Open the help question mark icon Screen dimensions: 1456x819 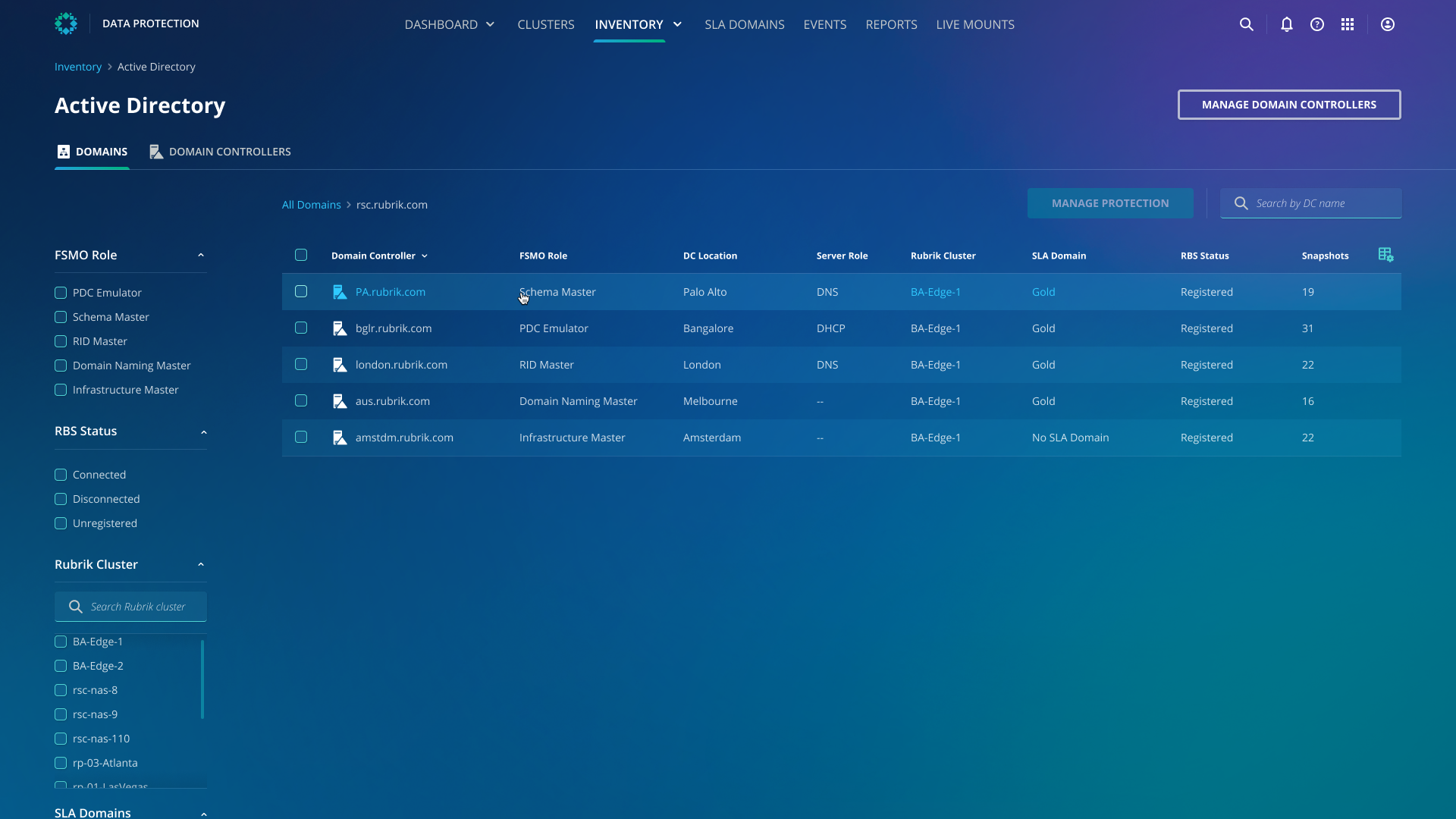coord(1317,24)
